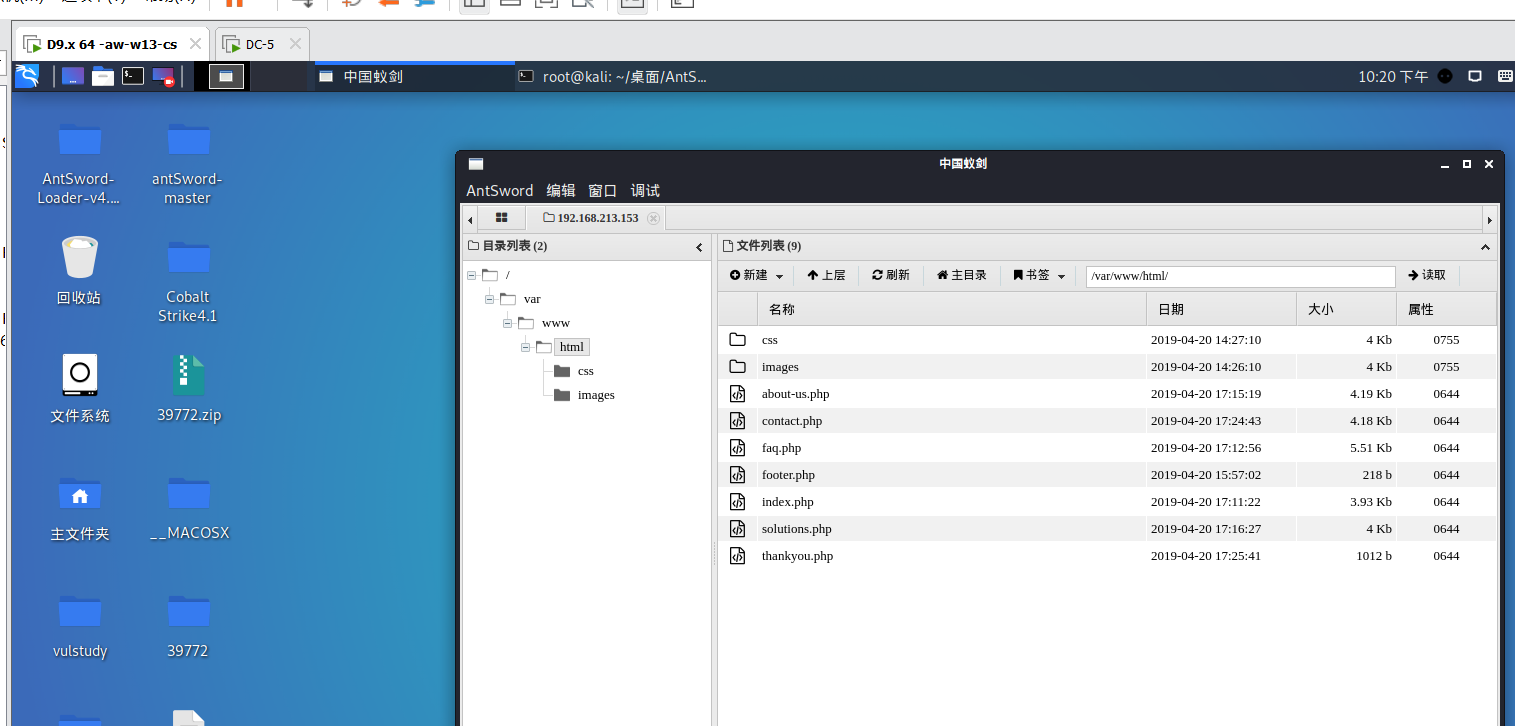The width and height of the screenshot is (1515, 726).
Task: Collapse the html tree node
Action: click(526, 347)
